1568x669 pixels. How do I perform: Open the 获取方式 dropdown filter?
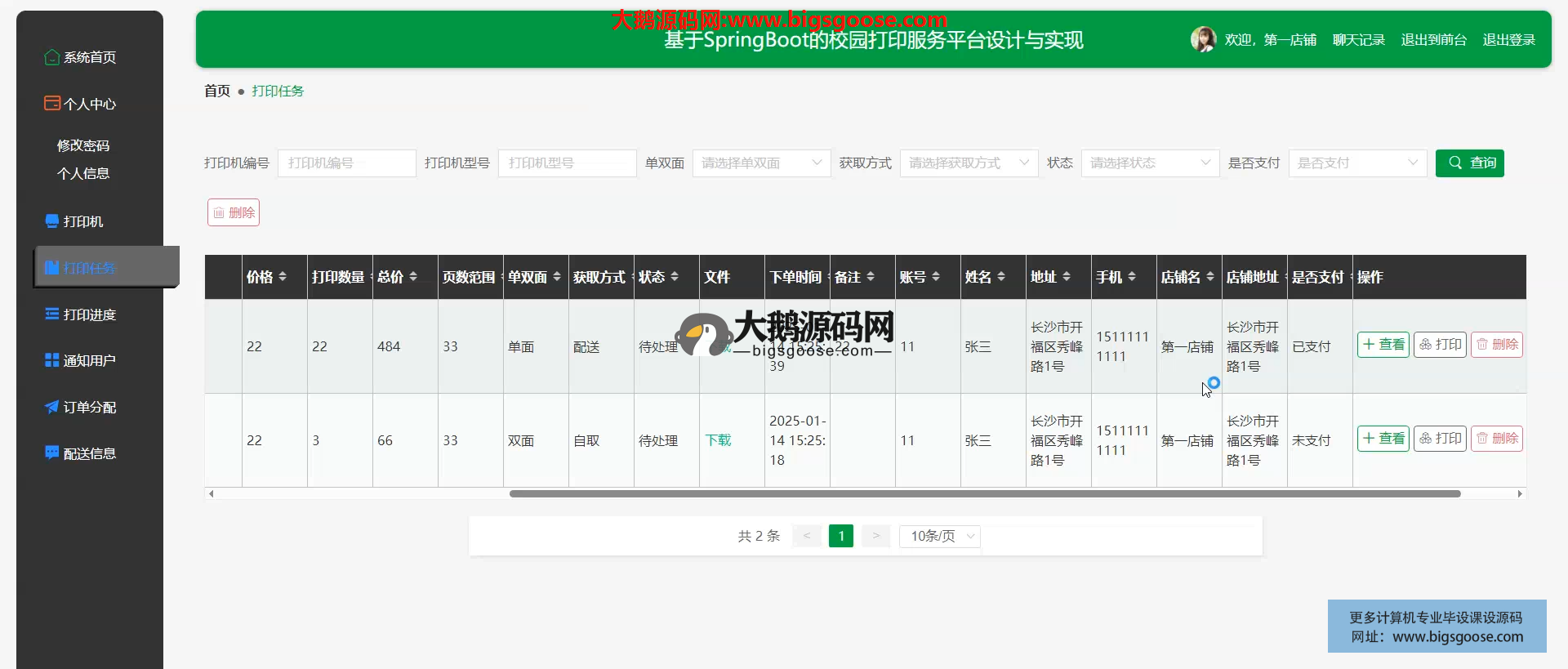point(969,163)
